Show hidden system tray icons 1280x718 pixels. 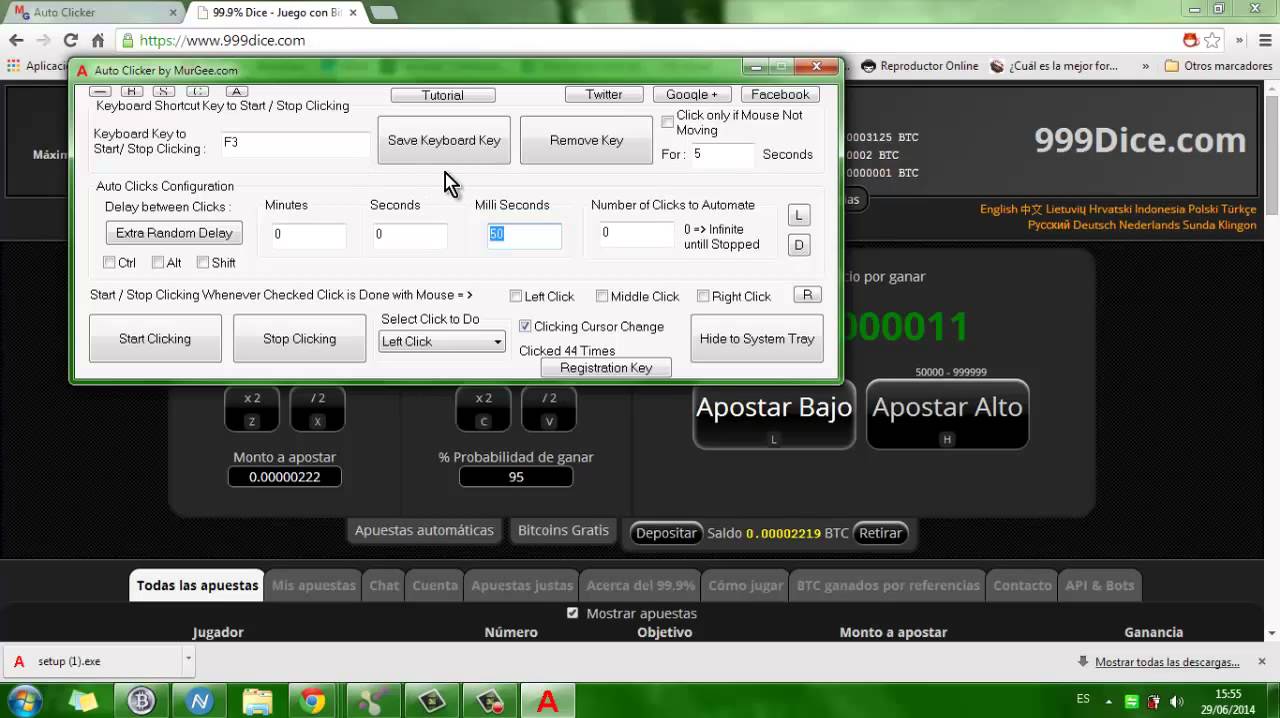click(x=1109, y=701)
